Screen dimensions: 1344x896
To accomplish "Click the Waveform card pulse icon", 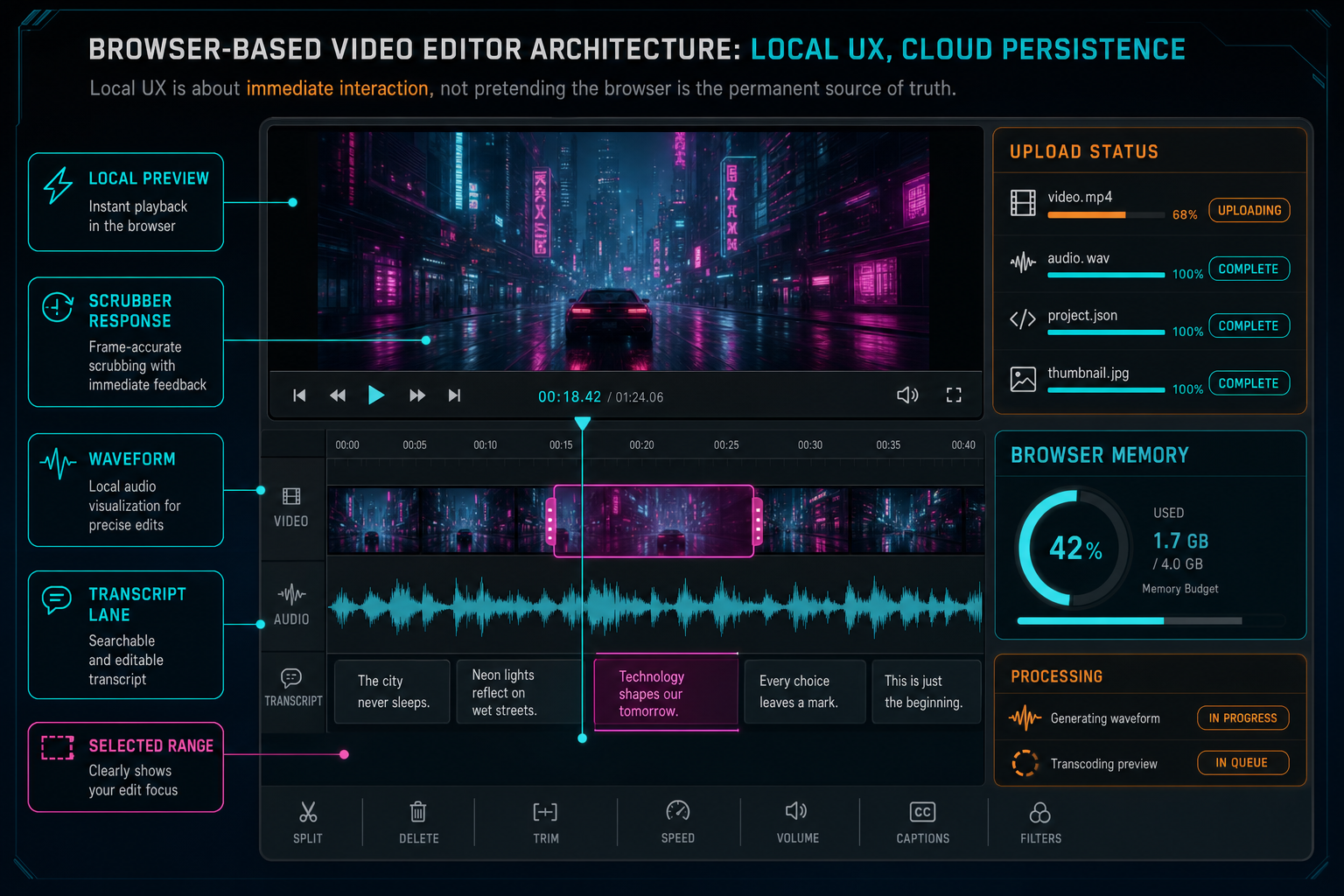I will tap(58, 463).
